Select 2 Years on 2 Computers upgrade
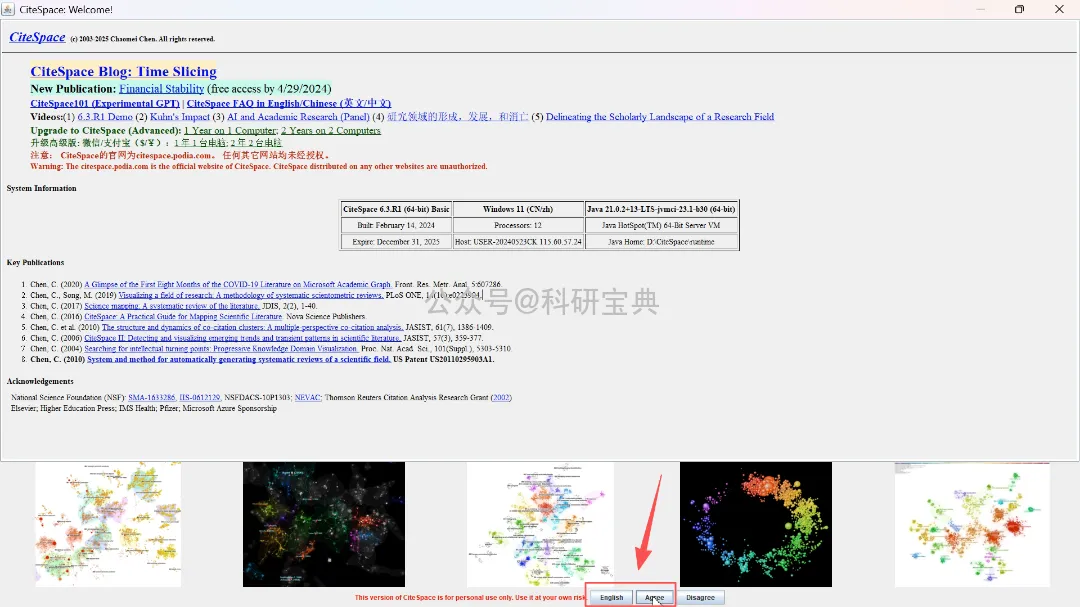Screen dimensions: 1080x607 coord(331,130)
